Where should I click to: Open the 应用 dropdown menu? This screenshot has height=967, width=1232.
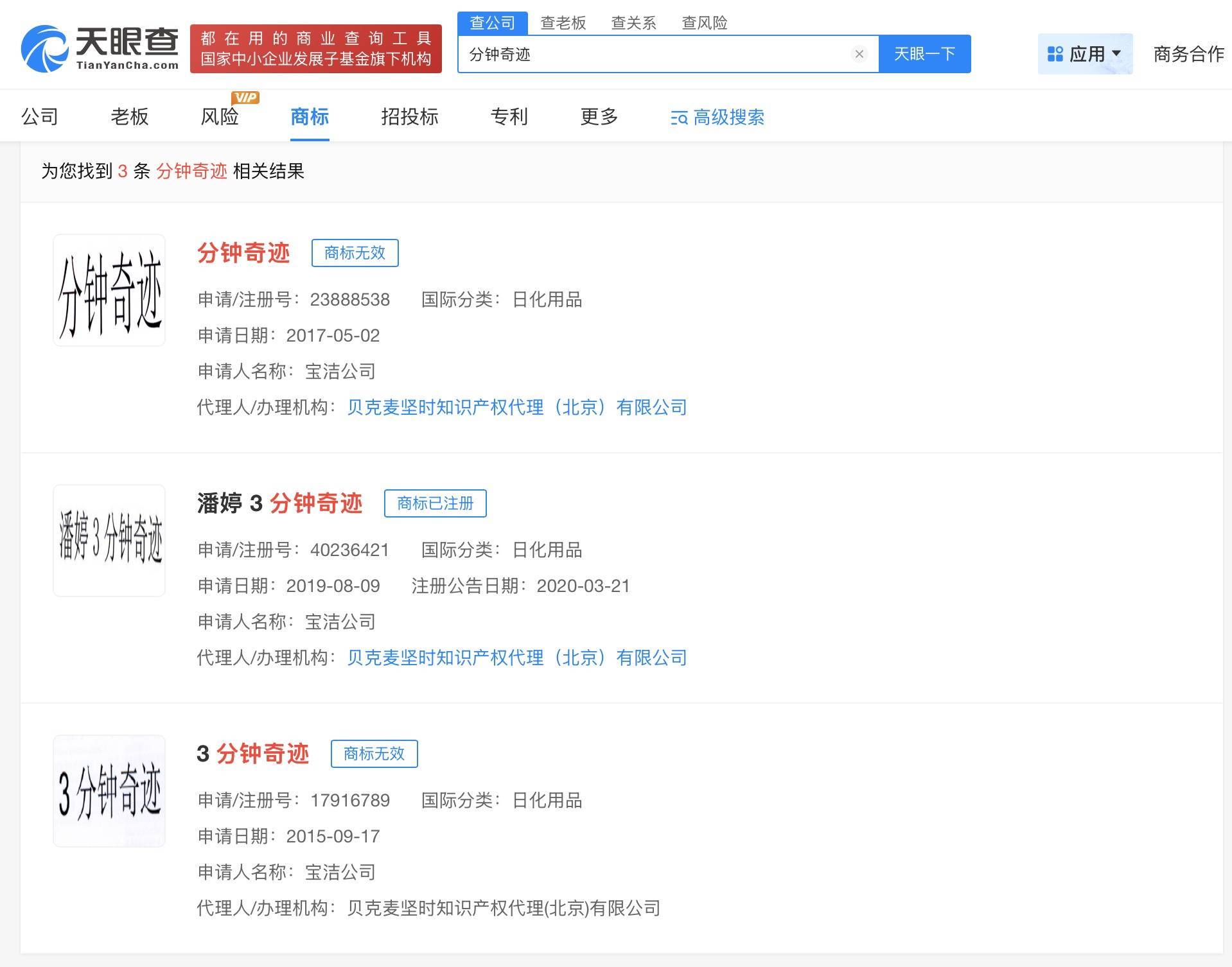pos(1084,54)
